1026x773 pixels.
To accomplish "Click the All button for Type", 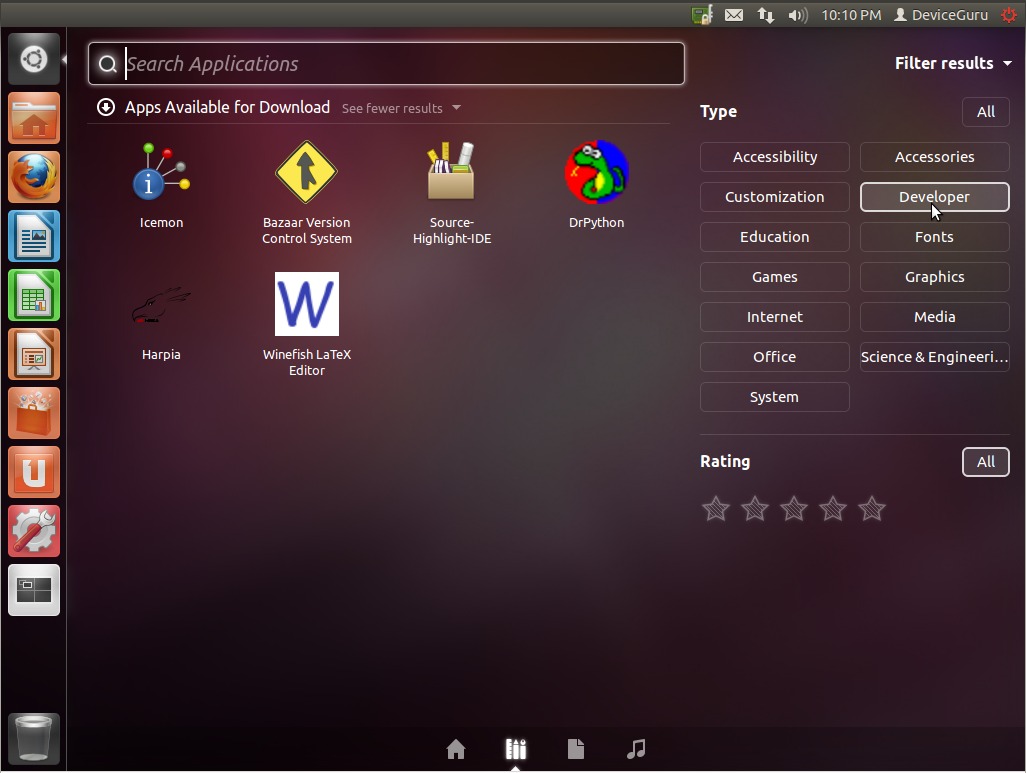I will pos(985,112).
